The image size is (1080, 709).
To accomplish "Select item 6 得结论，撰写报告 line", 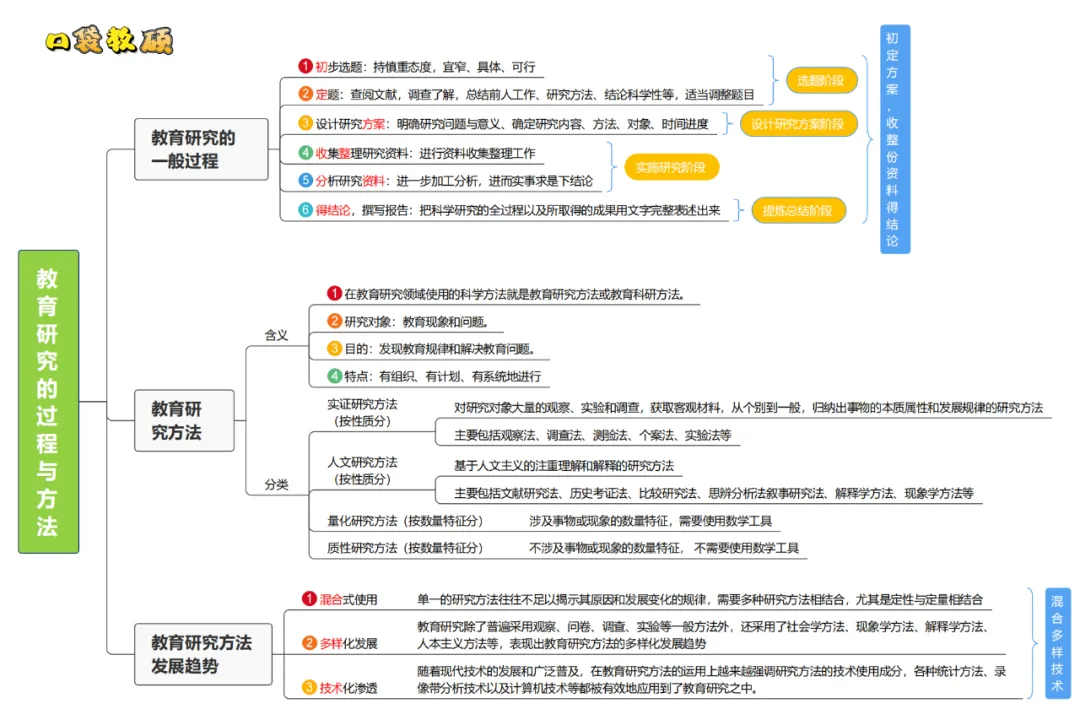I will [510, 210].
